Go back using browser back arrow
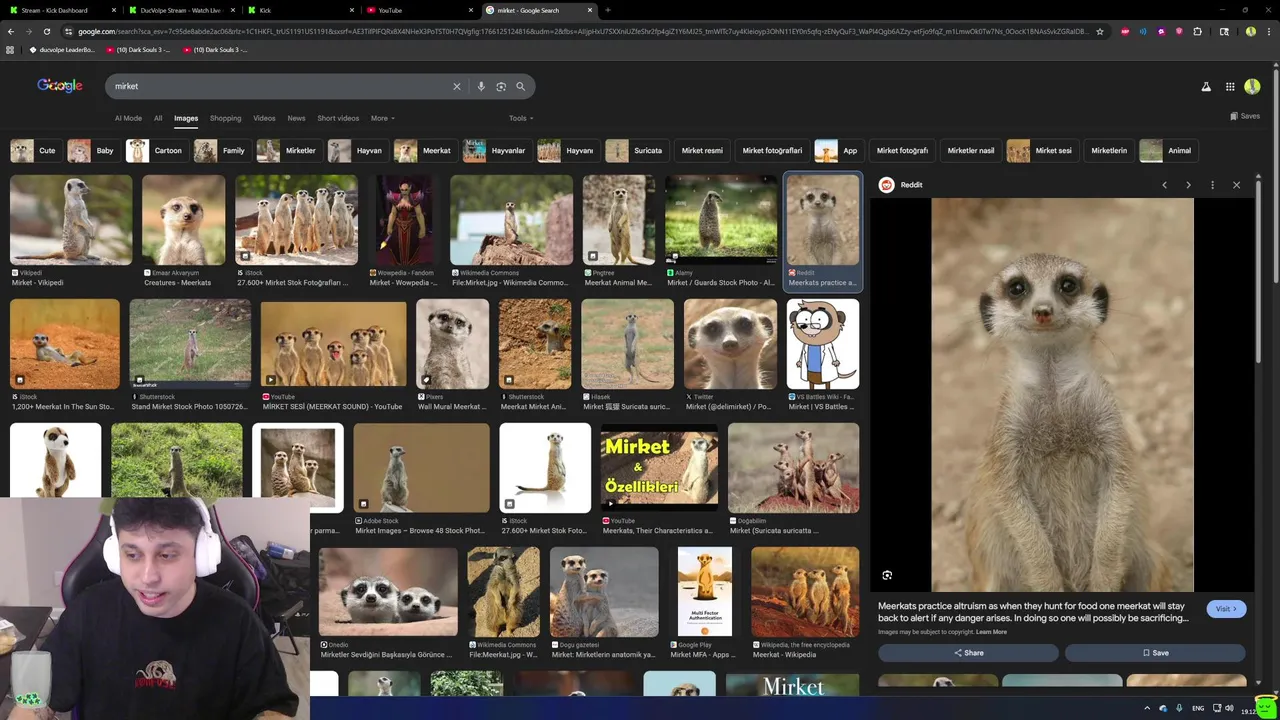 point(11,31)
